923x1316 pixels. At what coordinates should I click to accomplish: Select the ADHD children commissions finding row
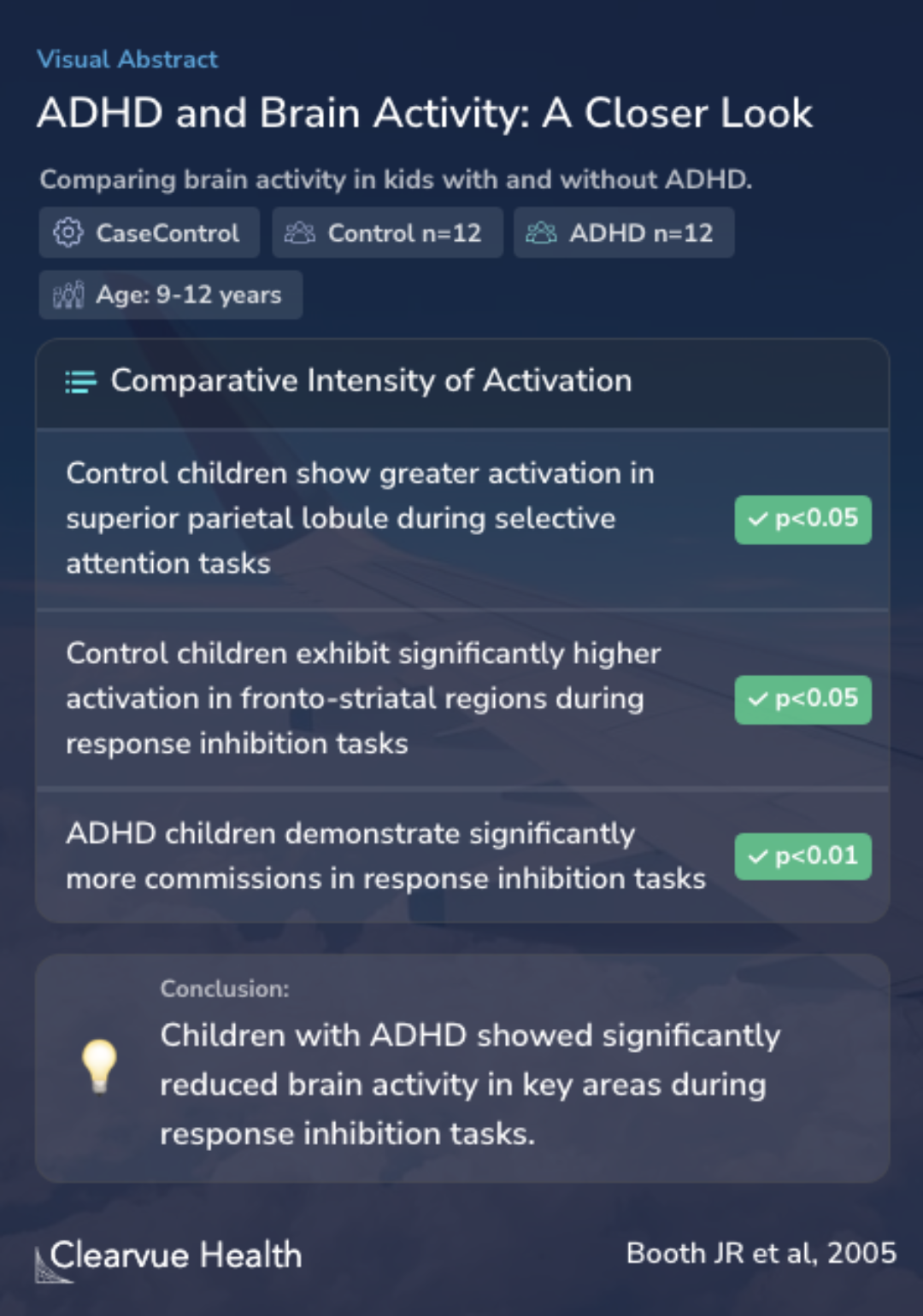(462, 856)
